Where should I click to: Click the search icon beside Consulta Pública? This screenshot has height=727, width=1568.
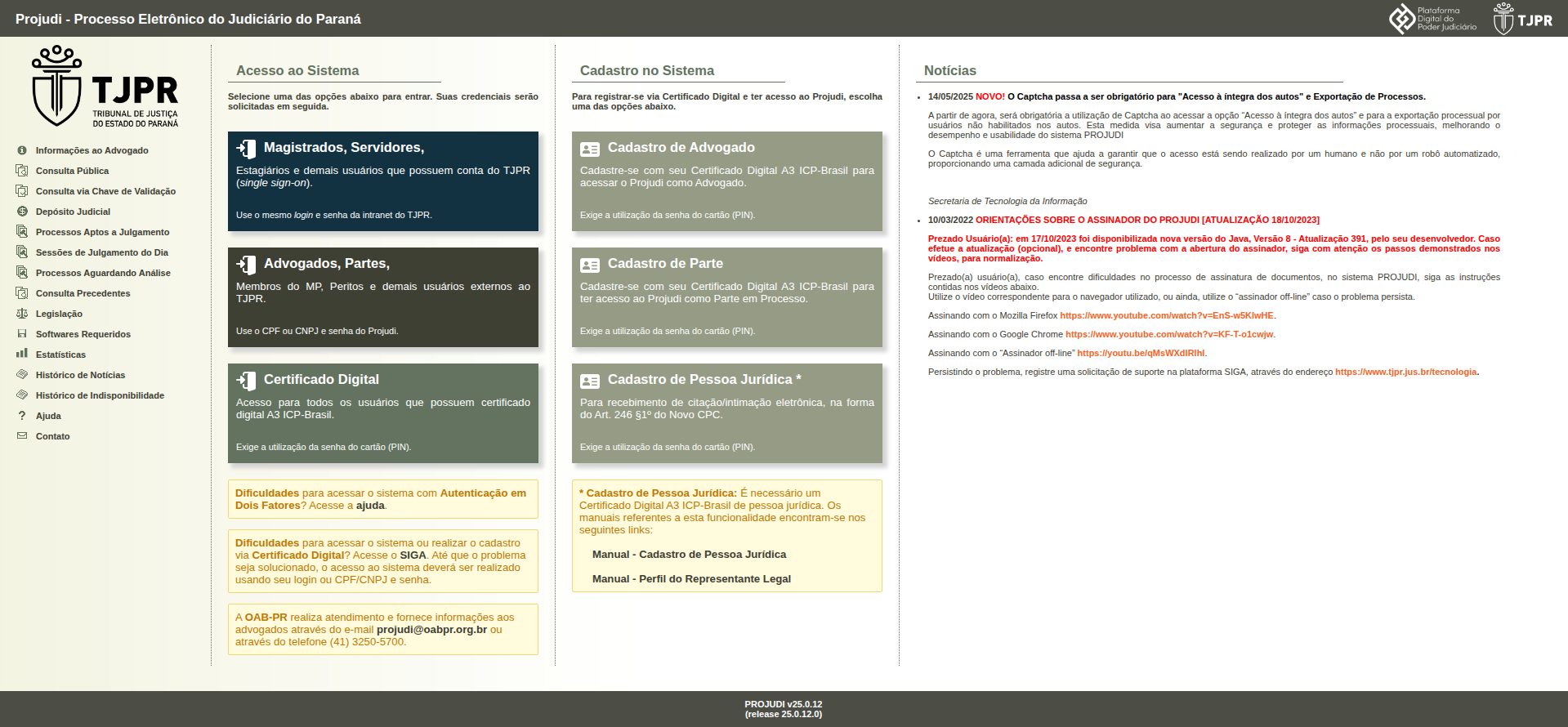pos(22,171)
